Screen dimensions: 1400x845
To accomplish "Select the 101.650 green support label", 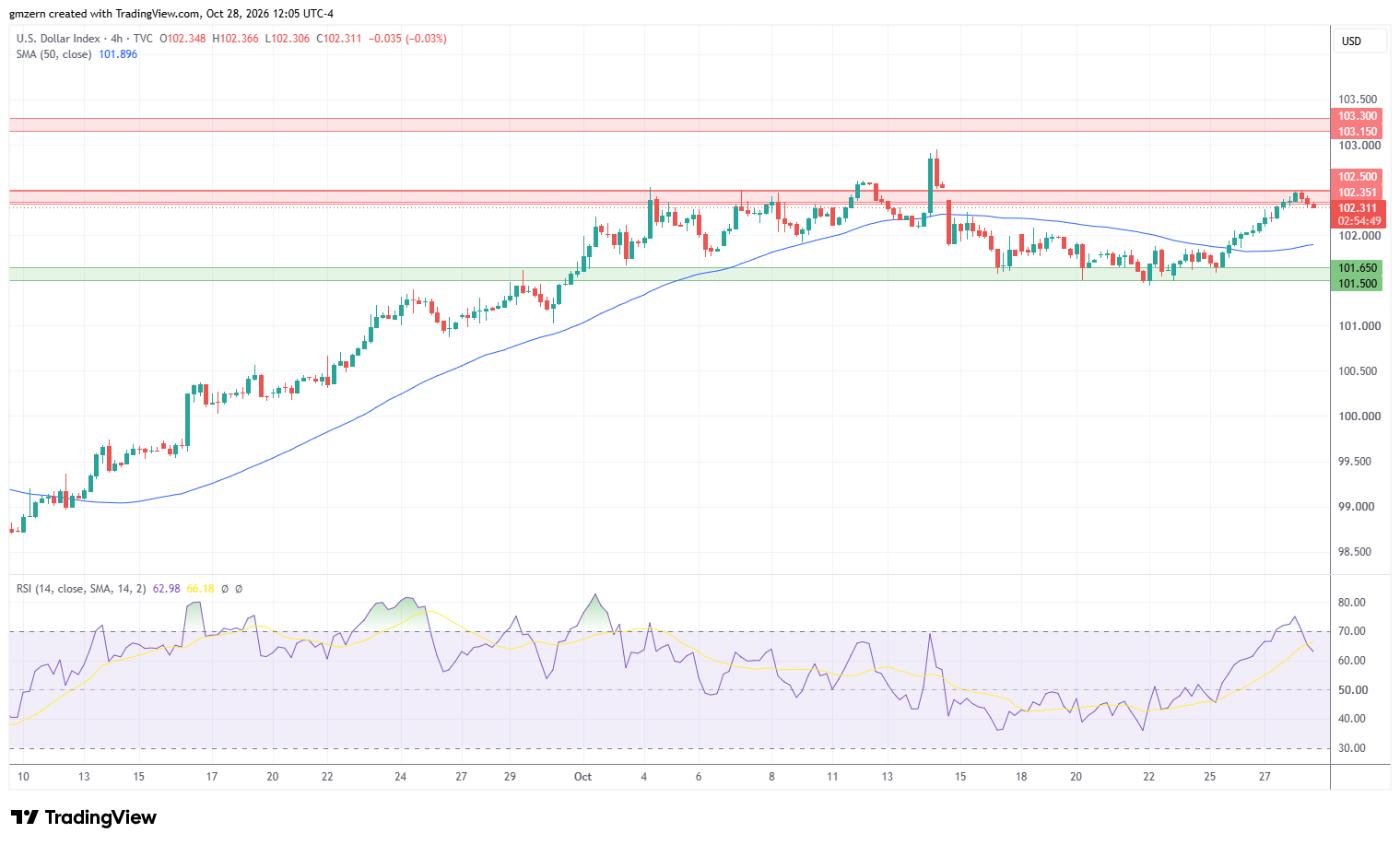I will [x=1358, y=268].
